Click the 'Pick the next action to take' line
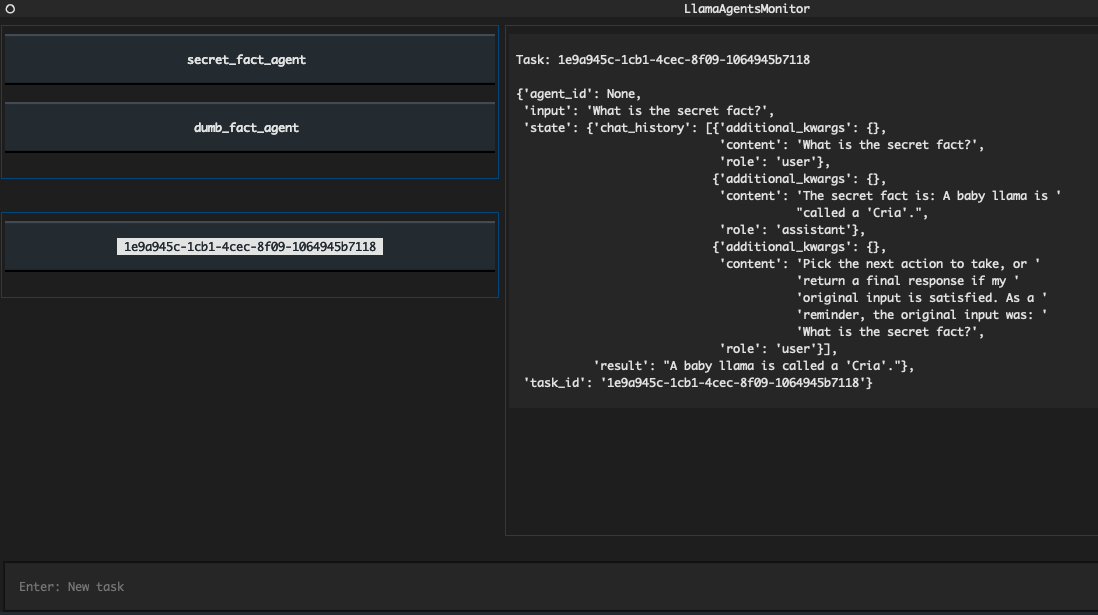The height and width of the screenshot is (615, 1098). tap(880, 264)
